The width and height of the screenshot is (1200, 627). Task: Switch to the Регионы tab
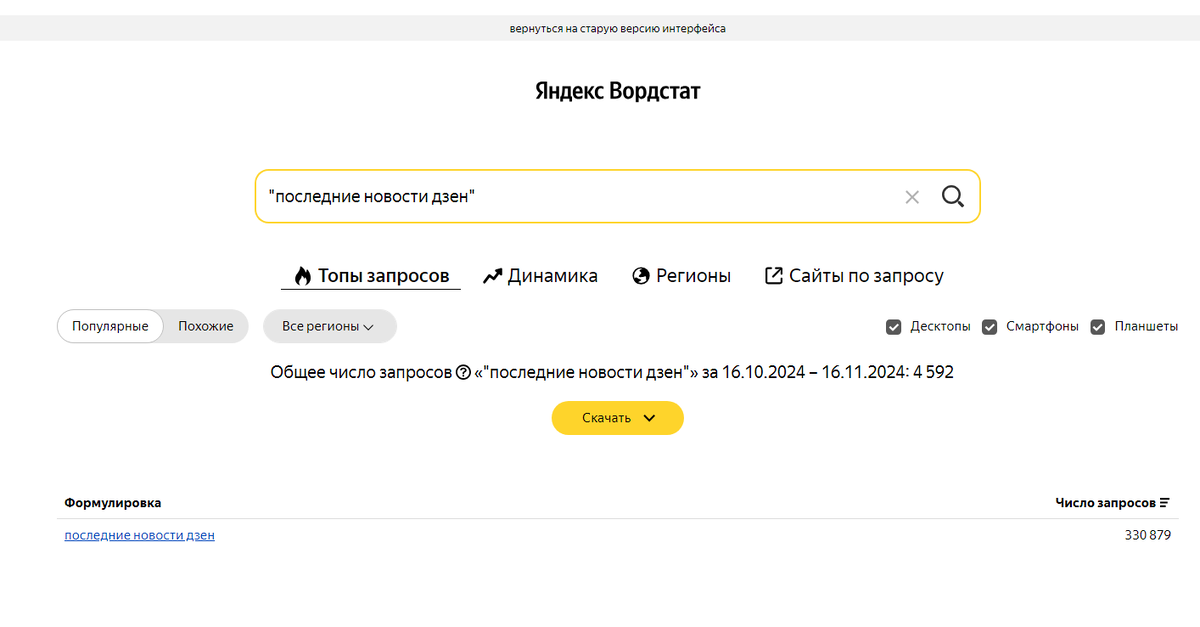(x=682, y=276)
